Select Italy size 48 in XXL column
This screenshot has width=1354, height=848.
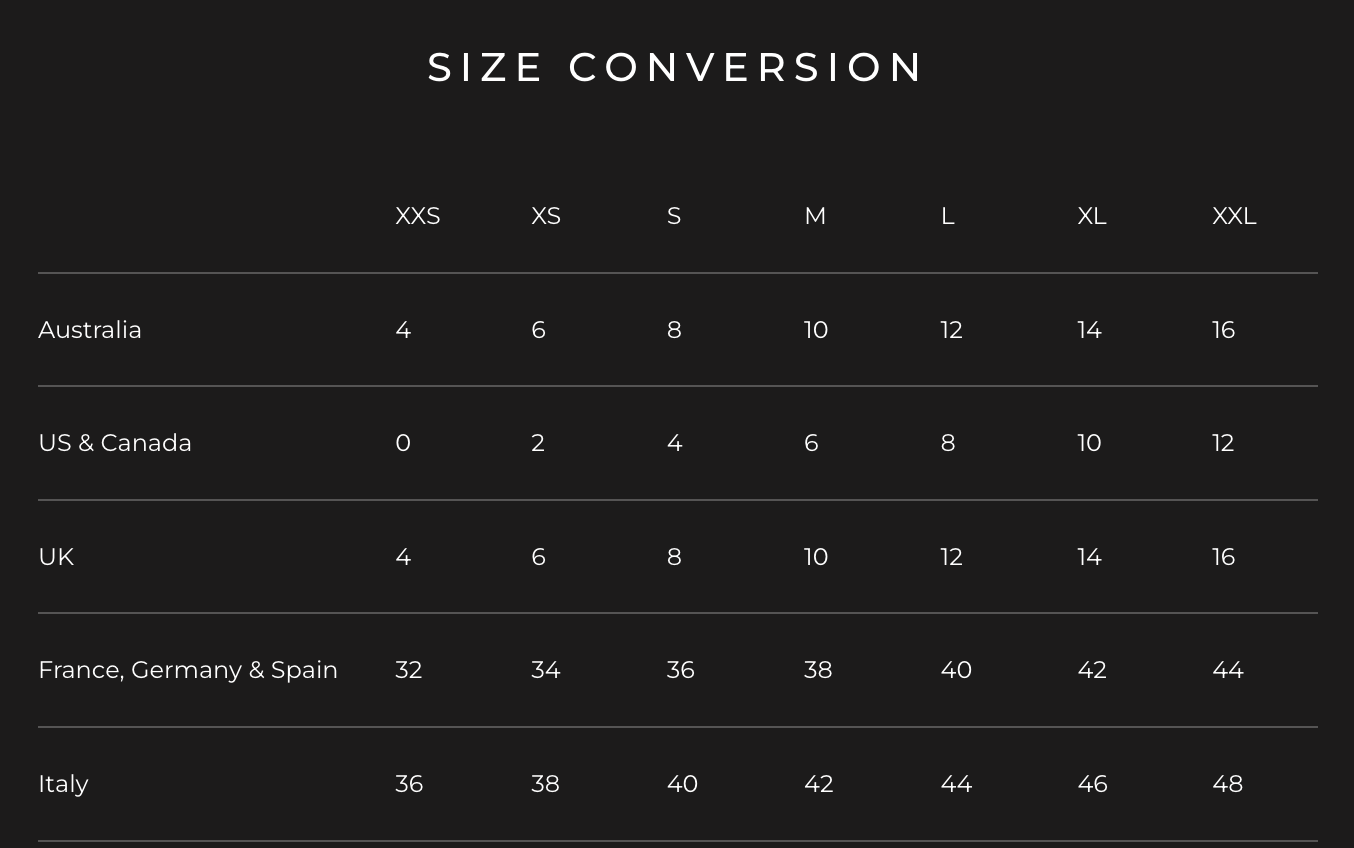click(1227, 784)
